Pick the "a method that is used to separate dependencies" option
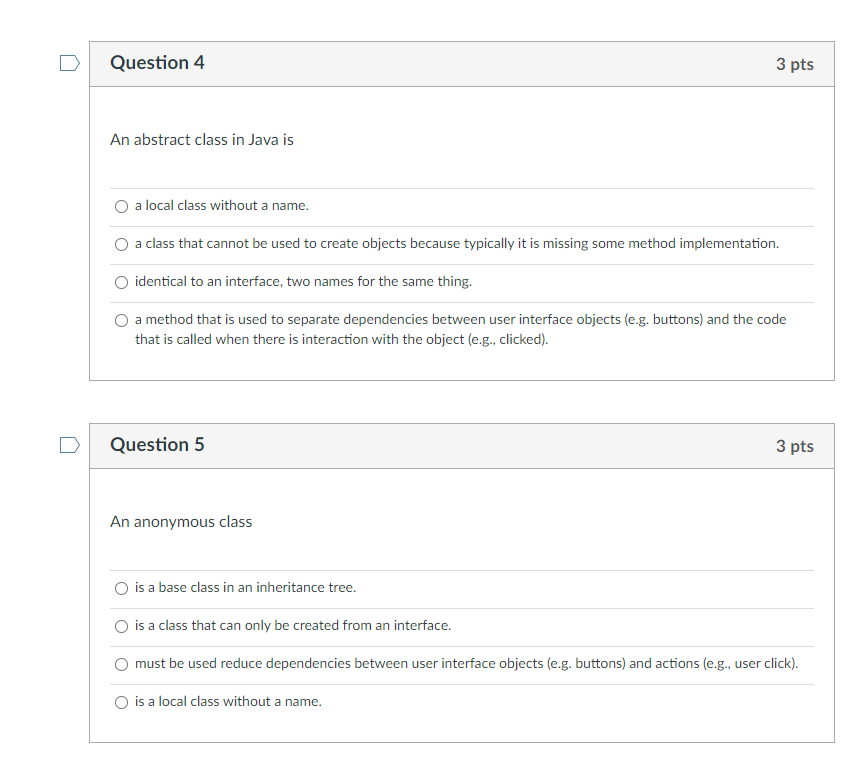This screenshot has height=759, width=866. 121,320
